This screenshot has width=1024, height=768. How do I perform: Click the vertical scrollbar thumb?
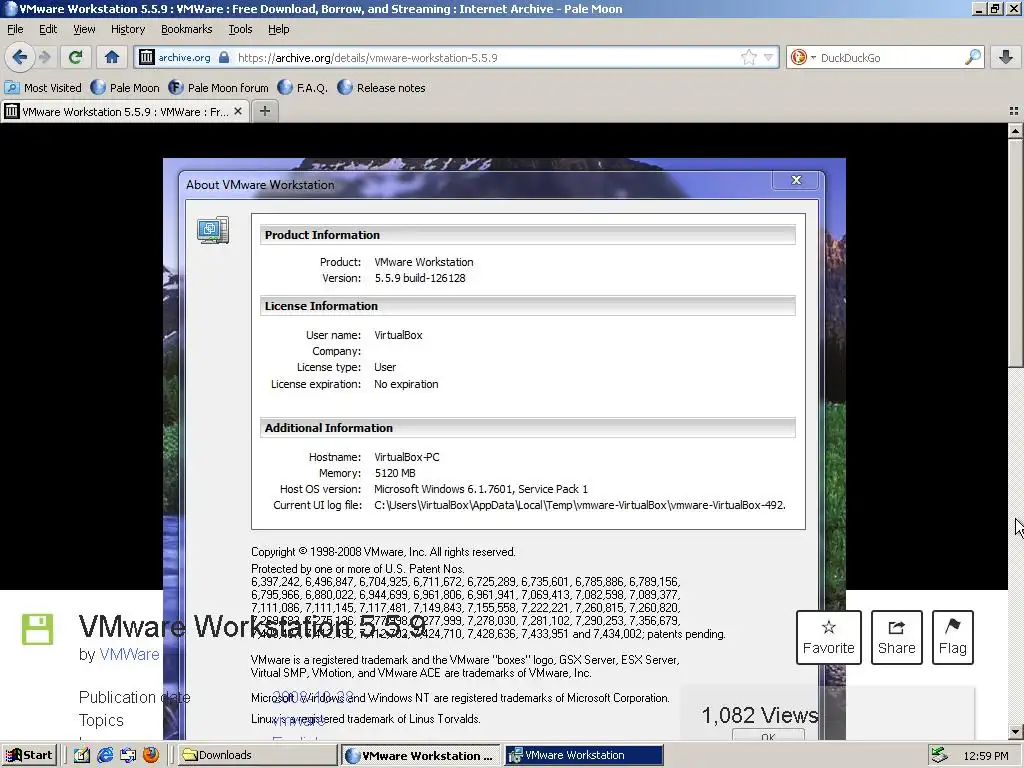[1016, 253]
